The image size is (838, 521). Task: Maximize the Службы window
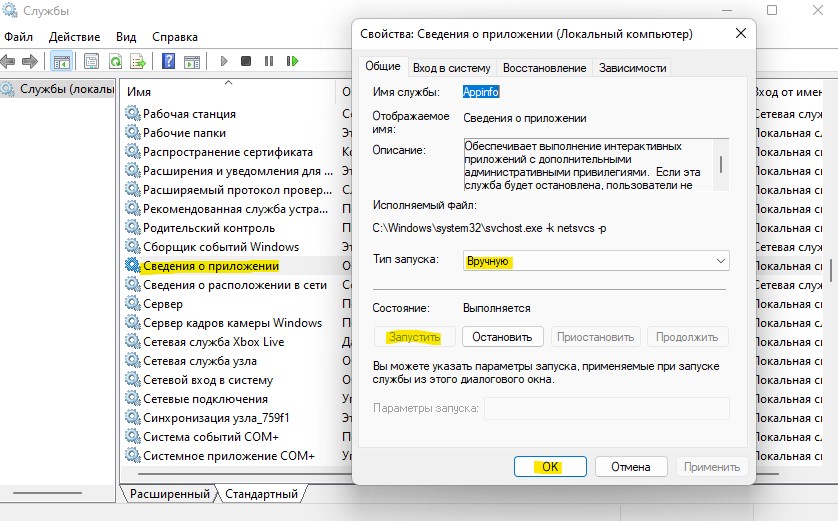[772, 10]
